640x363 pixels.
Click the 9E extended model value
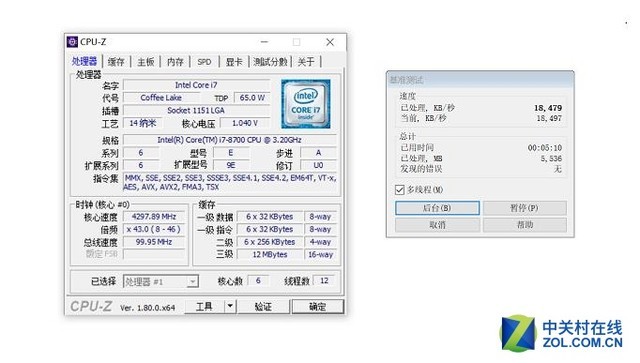pyautogui.click(x=231, y=165)
